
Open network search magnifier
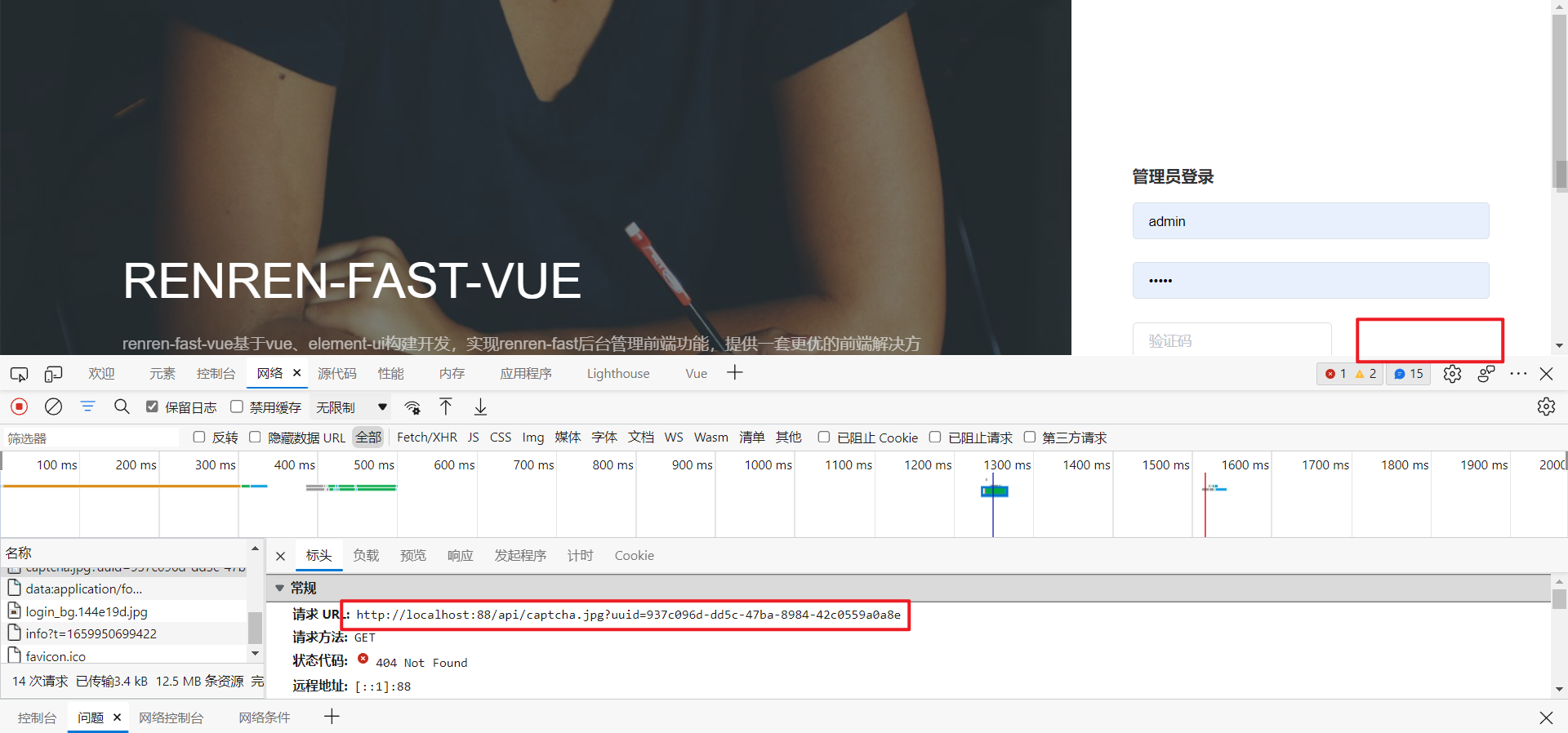(x=122, y=406)
